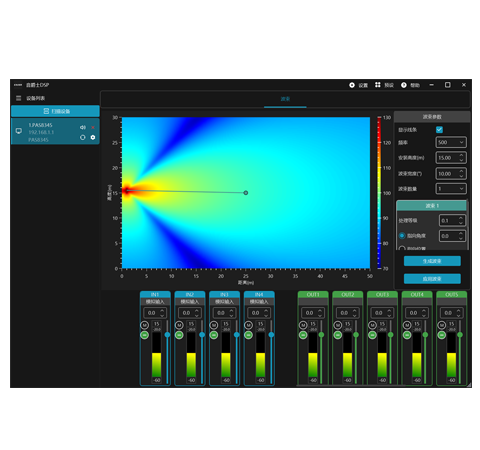This screenshot has width=480, height=450.
Task: Click the speaker icon on the PAS8345 device
Action: tap(83, 127)
